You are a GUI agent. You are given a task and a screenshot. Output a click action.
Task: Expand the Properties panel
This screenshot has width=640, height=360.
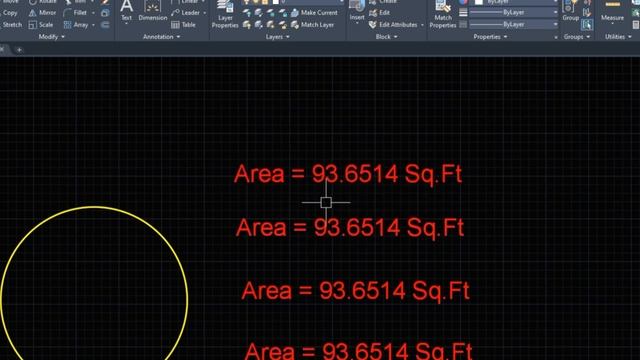click(490, 37)
